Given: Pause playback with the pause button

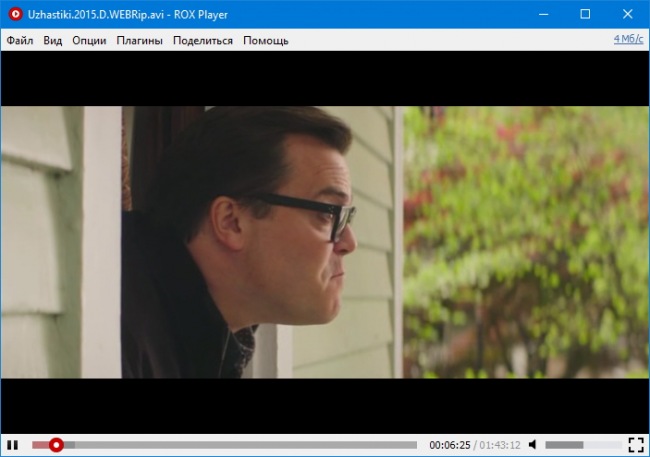Looking at the screenshot, I should tap(12, 445).
